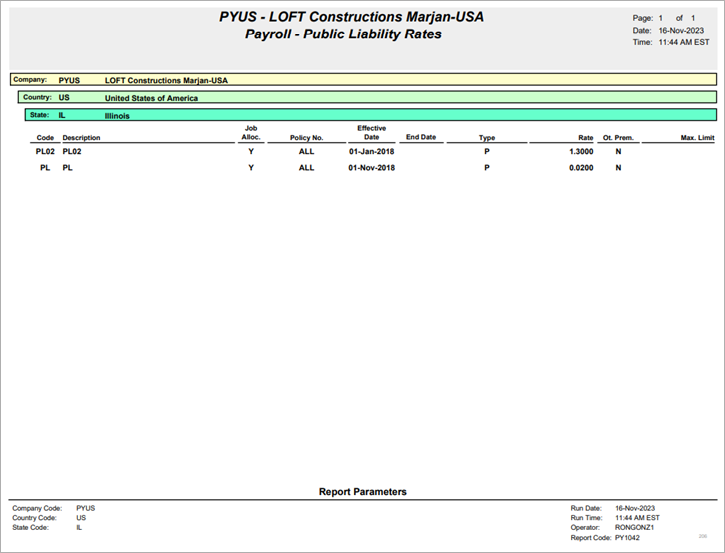Click the 'Report Parameters' heading

click(x=362, y=492)
